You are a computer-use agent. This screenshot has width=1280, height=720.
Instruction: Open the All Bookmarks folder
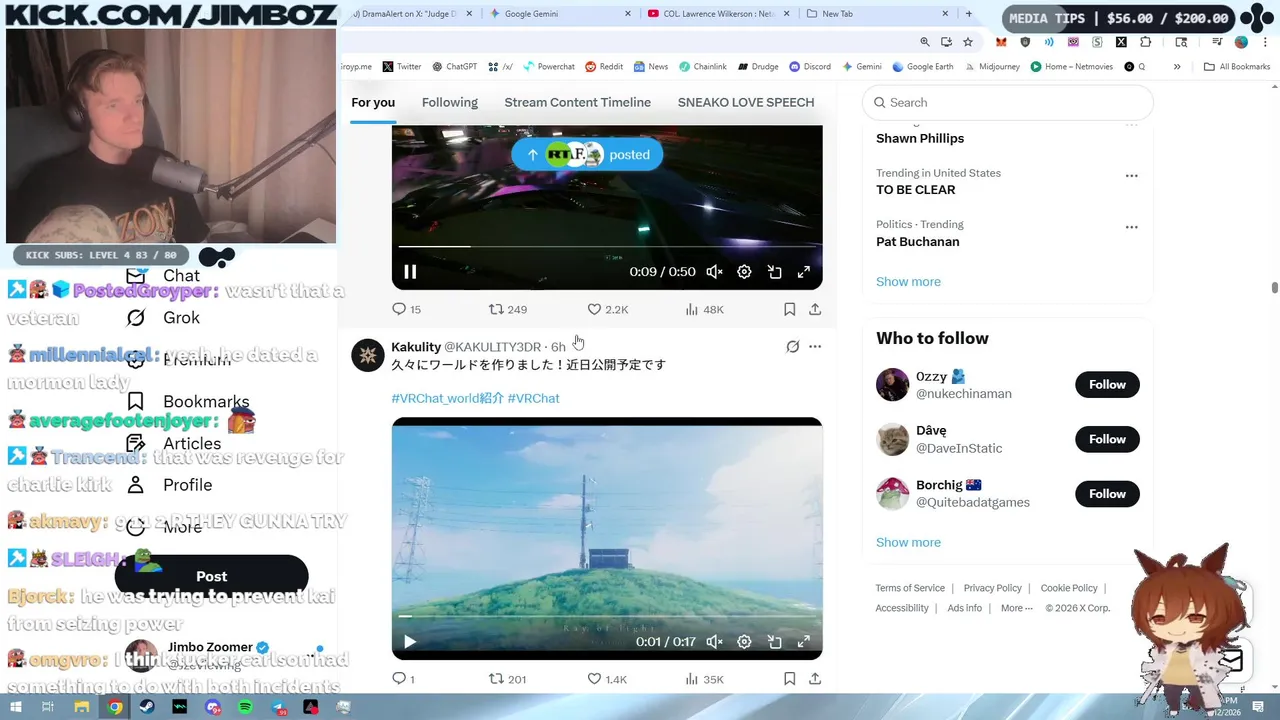(x=1237, y=67)
